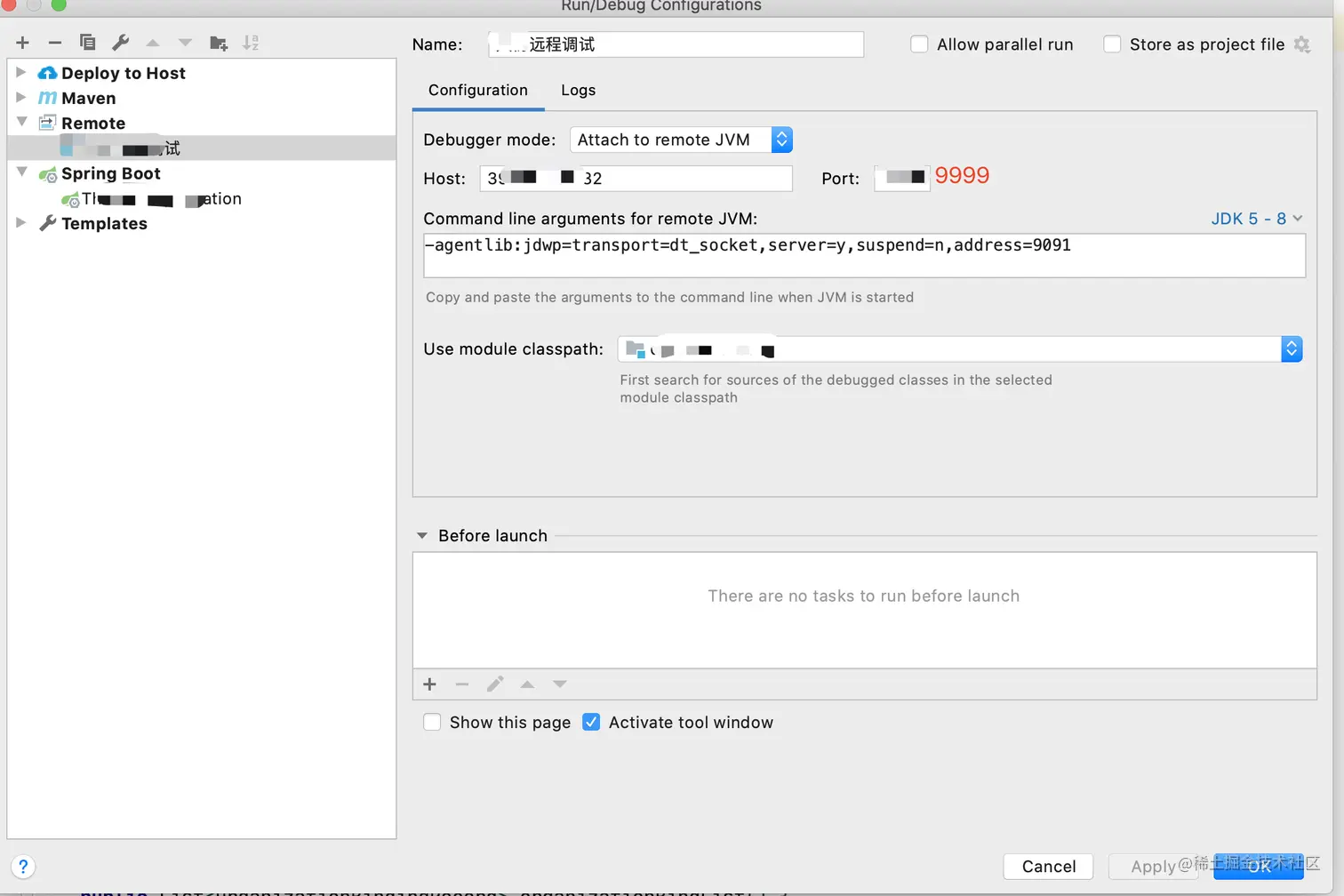Expand the Deploy to Host node

pos(21,72)
